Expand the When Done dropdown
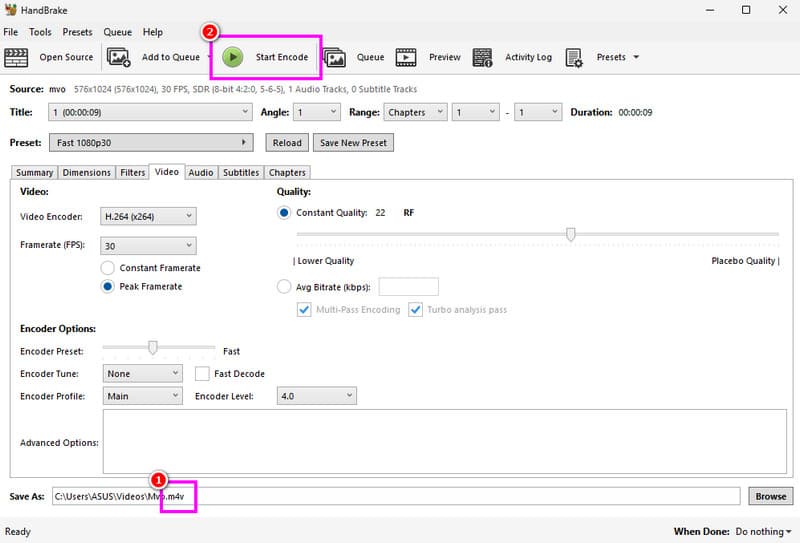 760,532
